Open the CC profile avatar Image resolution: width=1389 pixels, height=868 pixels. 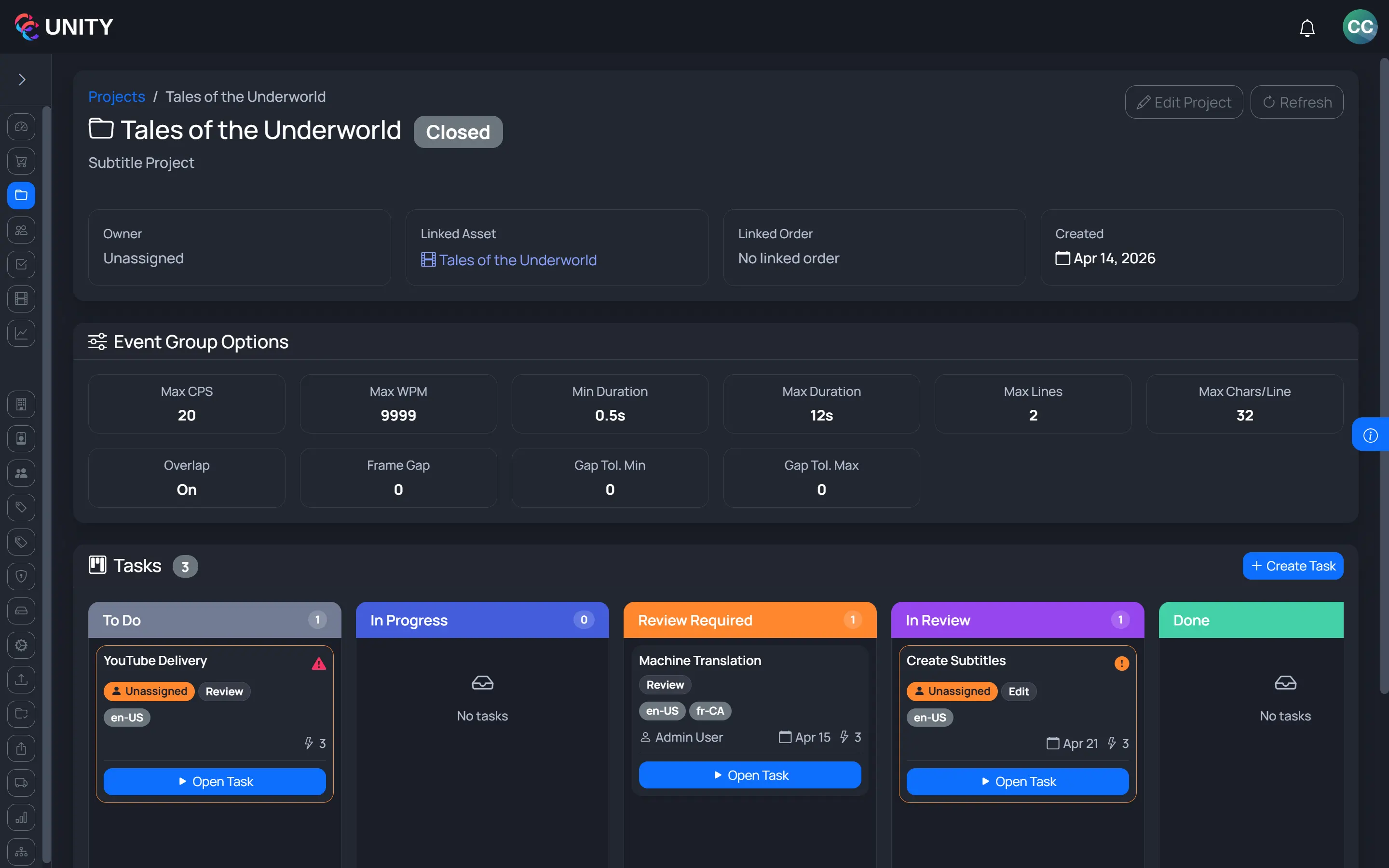(x=1360, y=27)
